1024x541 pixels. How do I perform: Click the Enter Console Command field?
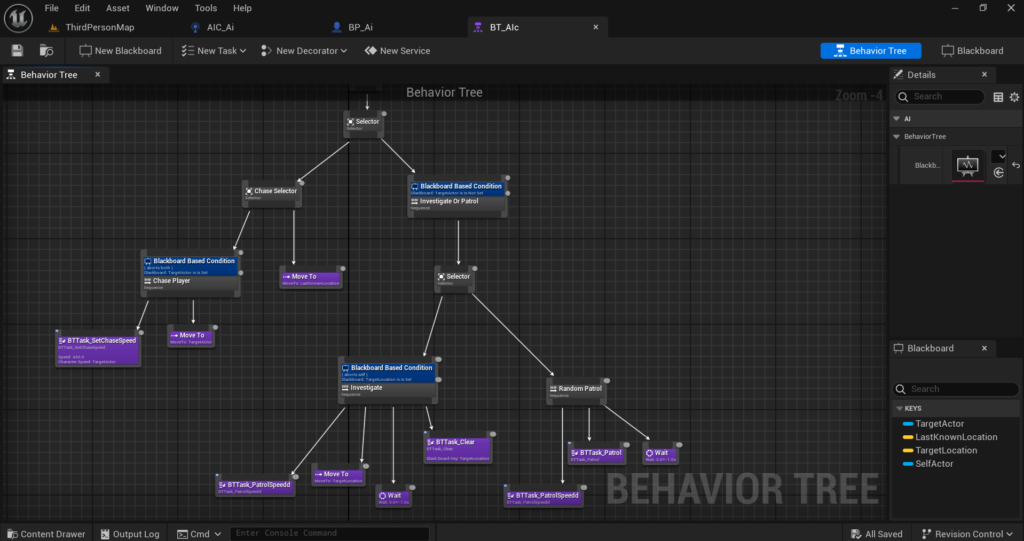coord(330,533)
